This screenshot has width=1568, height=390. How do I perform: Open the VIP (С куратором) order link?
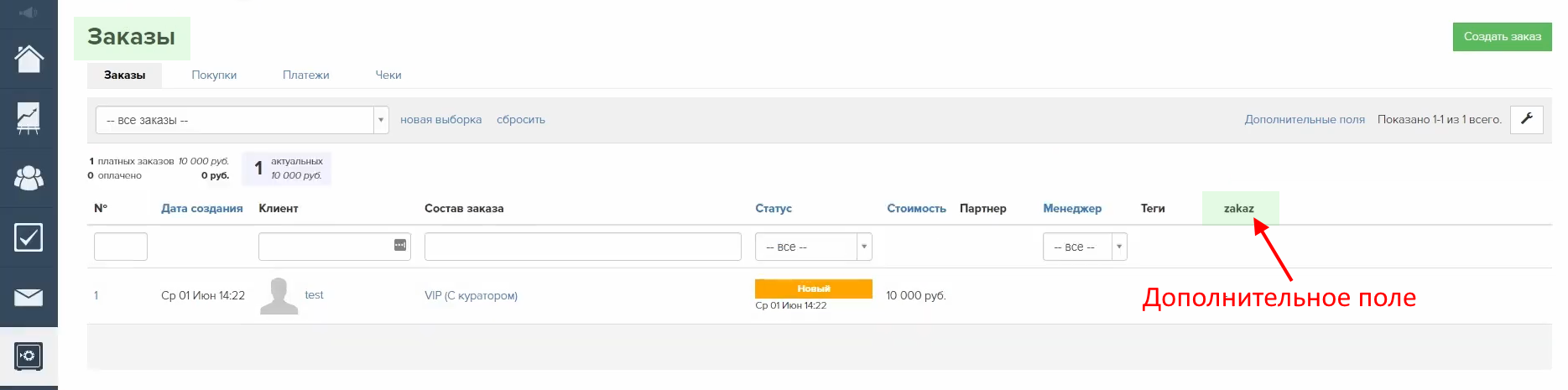point(471,295)
